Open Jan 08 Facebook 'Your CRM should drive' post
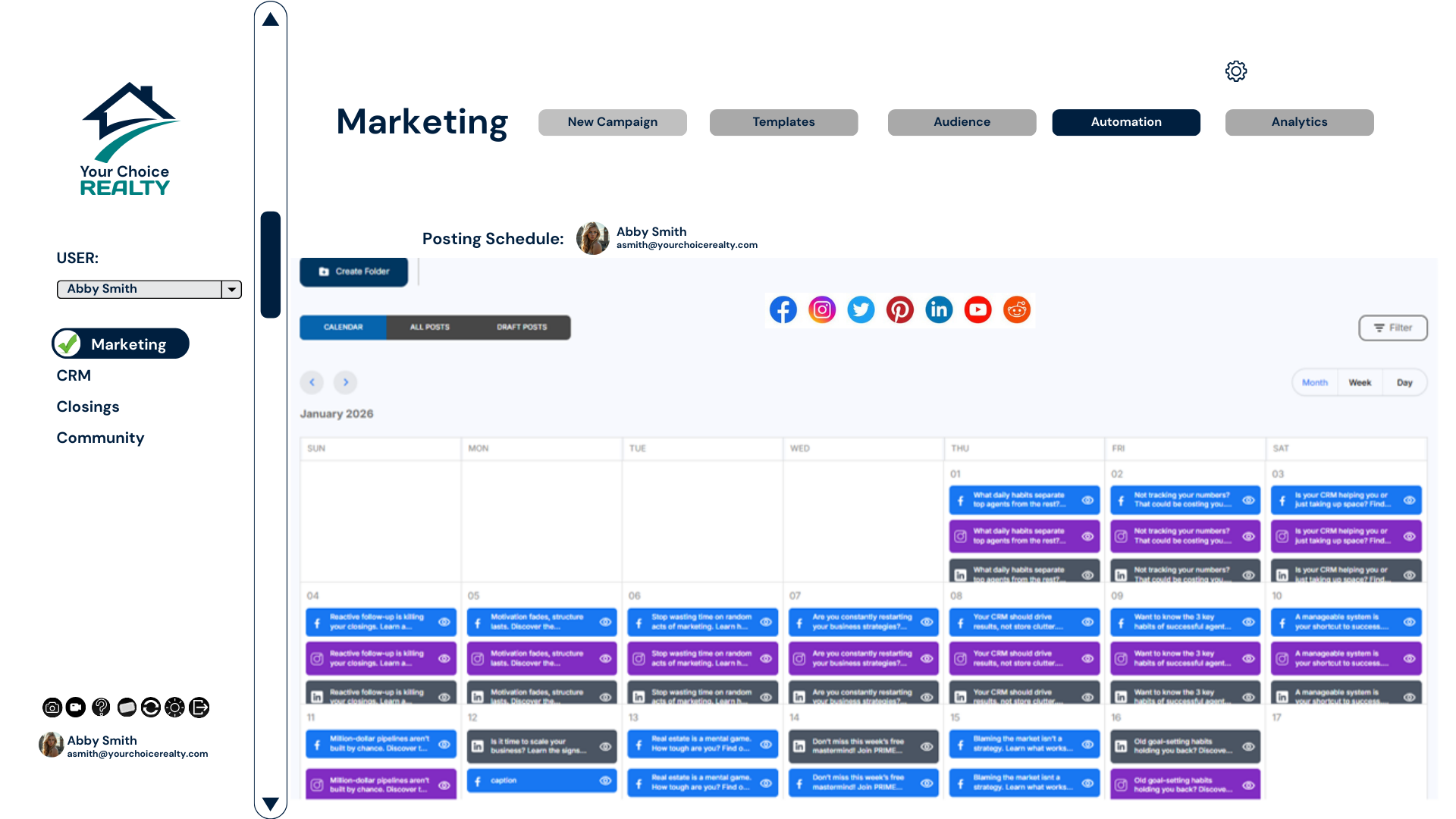Image resolution: width=1456 pixels, height=819 pixels. tap(1025, 622)
